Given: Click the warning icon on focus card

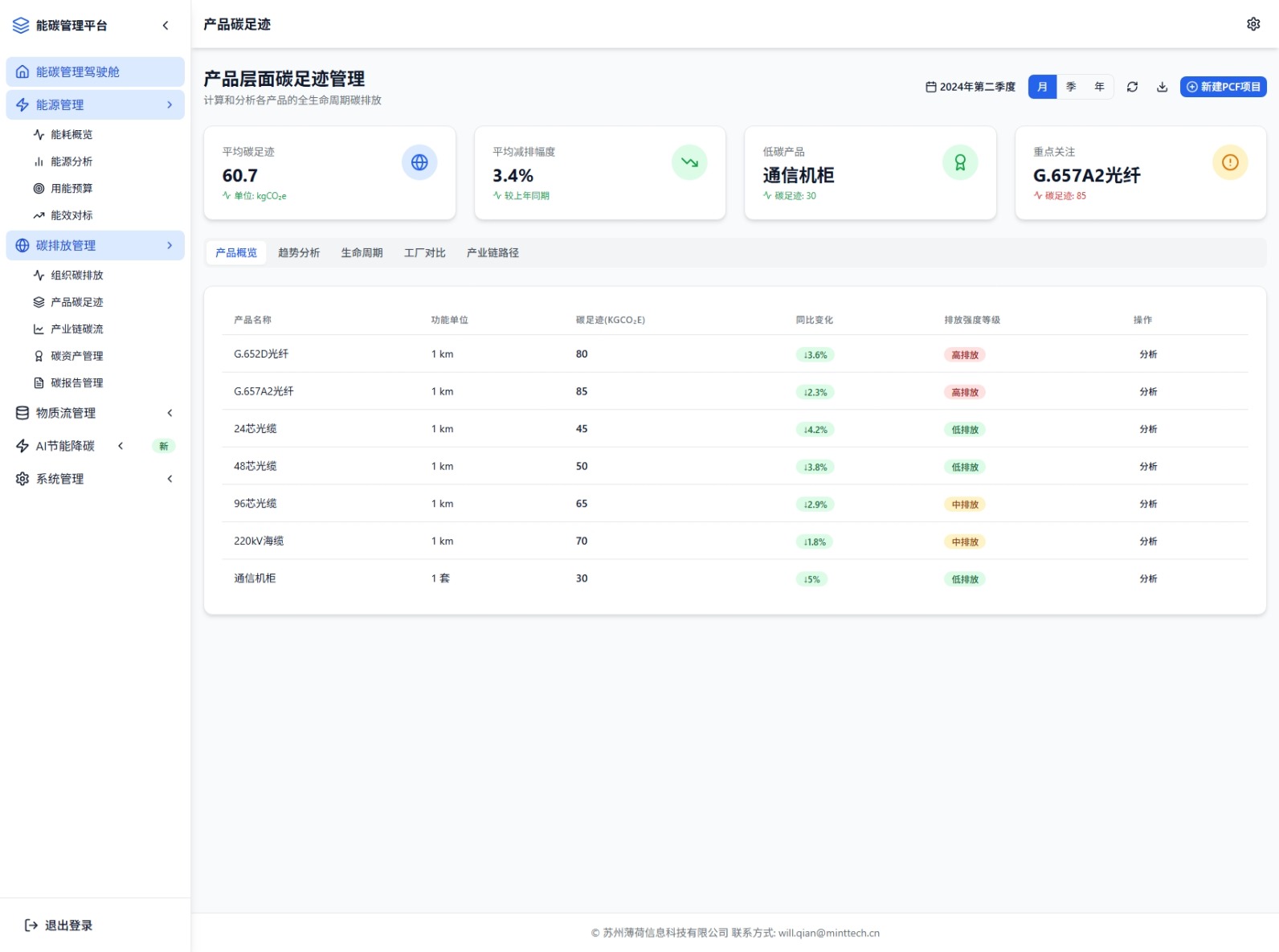Looking at the screenshot, I should click(x=1229, y=162).
